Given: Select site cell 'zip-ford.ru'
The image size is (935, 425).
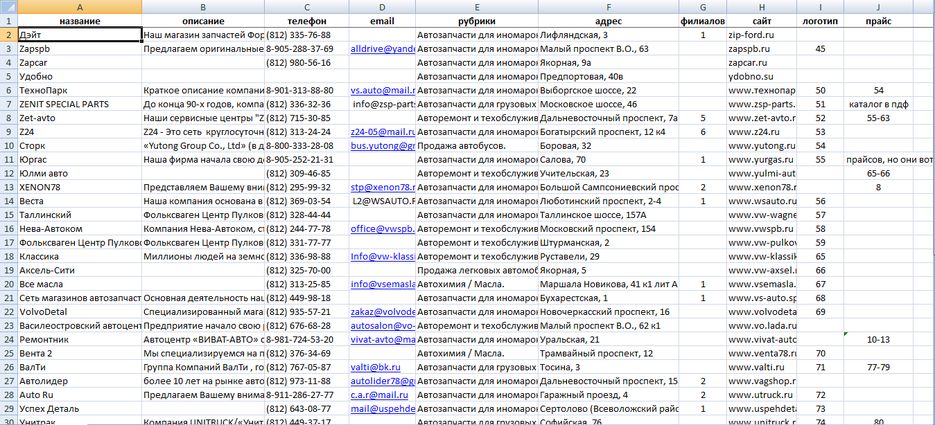Looking at the screenshot, I should coord(761,35).
